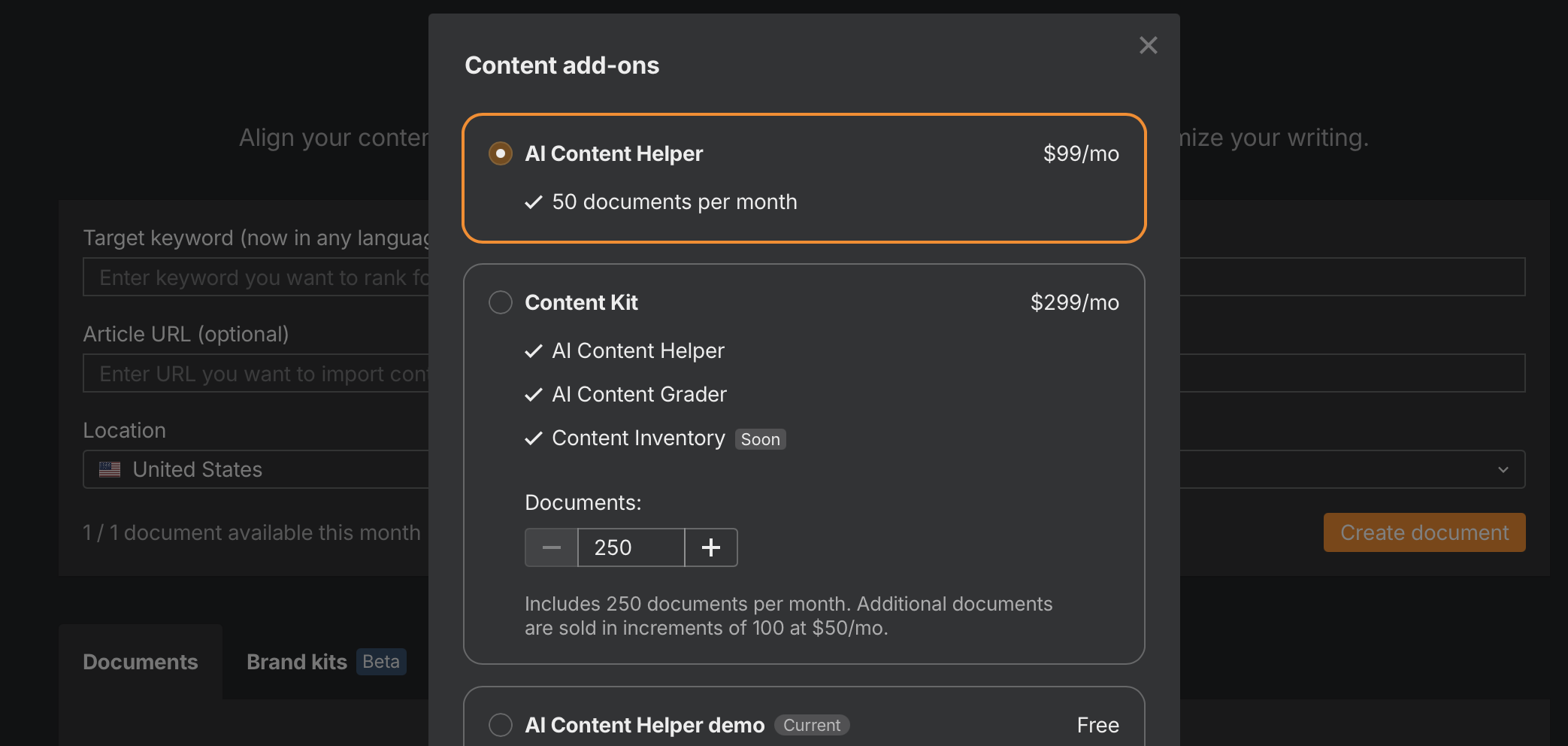Decrease documents count with minus button
The width and height of the screenshot is (1568, 746).
551,547
